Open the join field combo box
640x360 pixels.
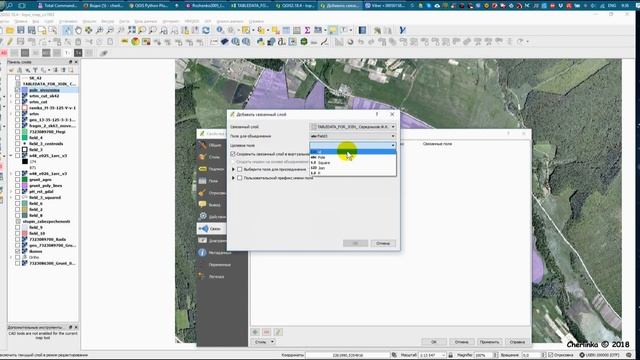click(x=353, y=136)
